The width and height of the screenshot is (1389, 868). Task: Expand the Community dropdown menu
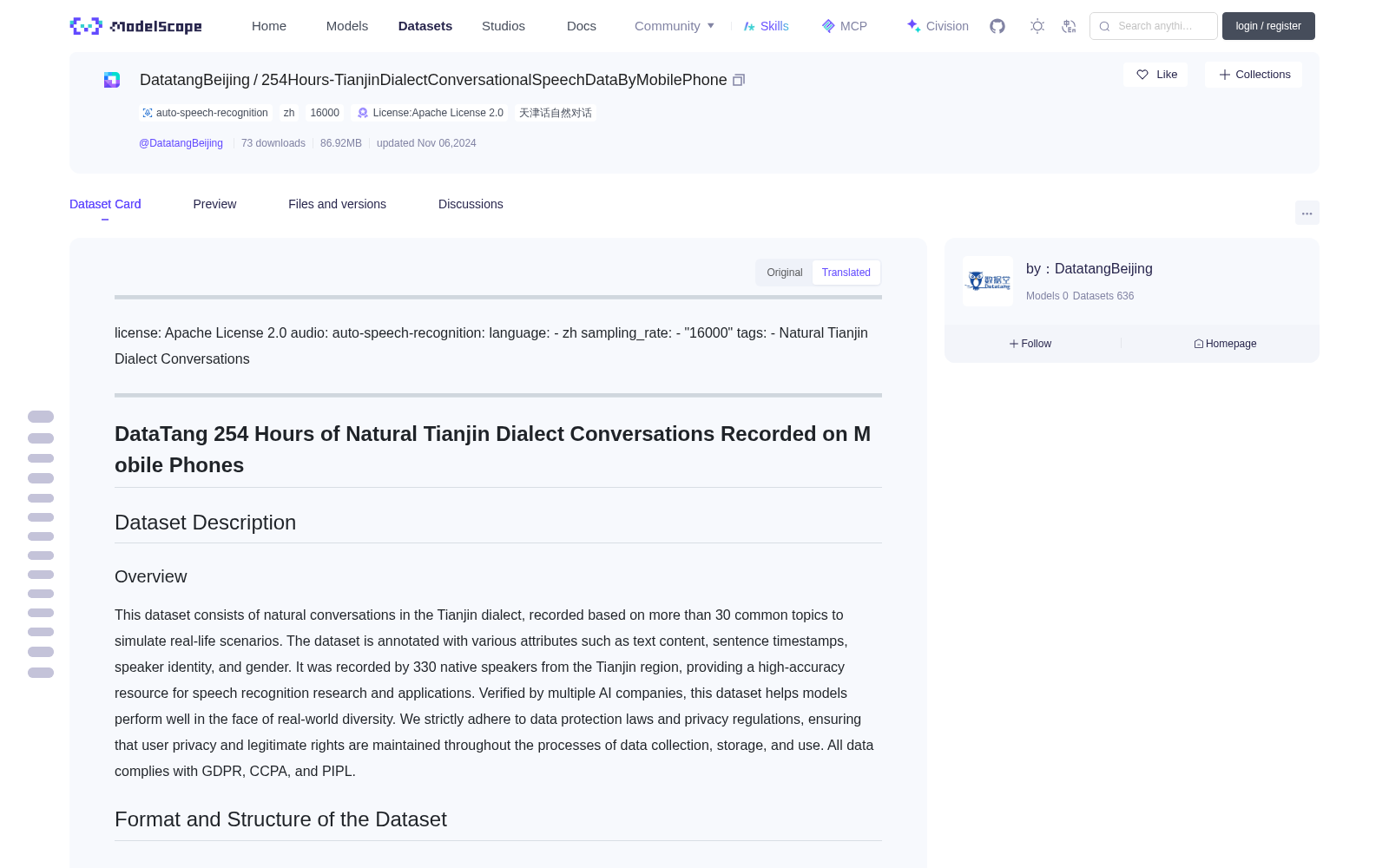675,26
